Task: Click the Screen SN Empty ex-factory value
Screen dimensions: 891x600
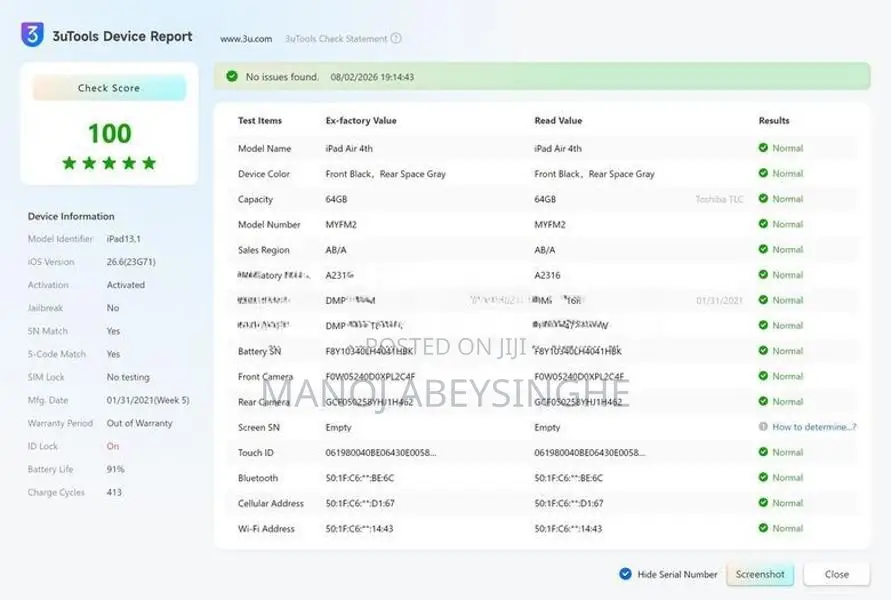Action: pos(338,427)
